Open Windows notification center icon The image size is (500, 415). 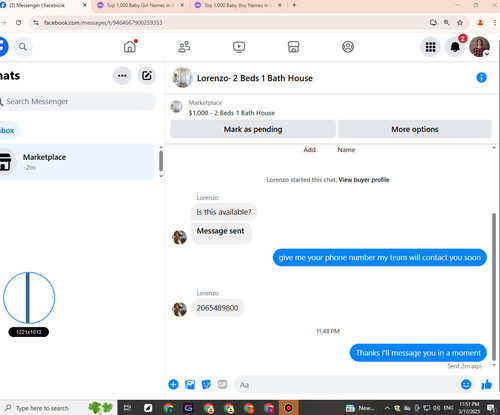pos(491,408)
